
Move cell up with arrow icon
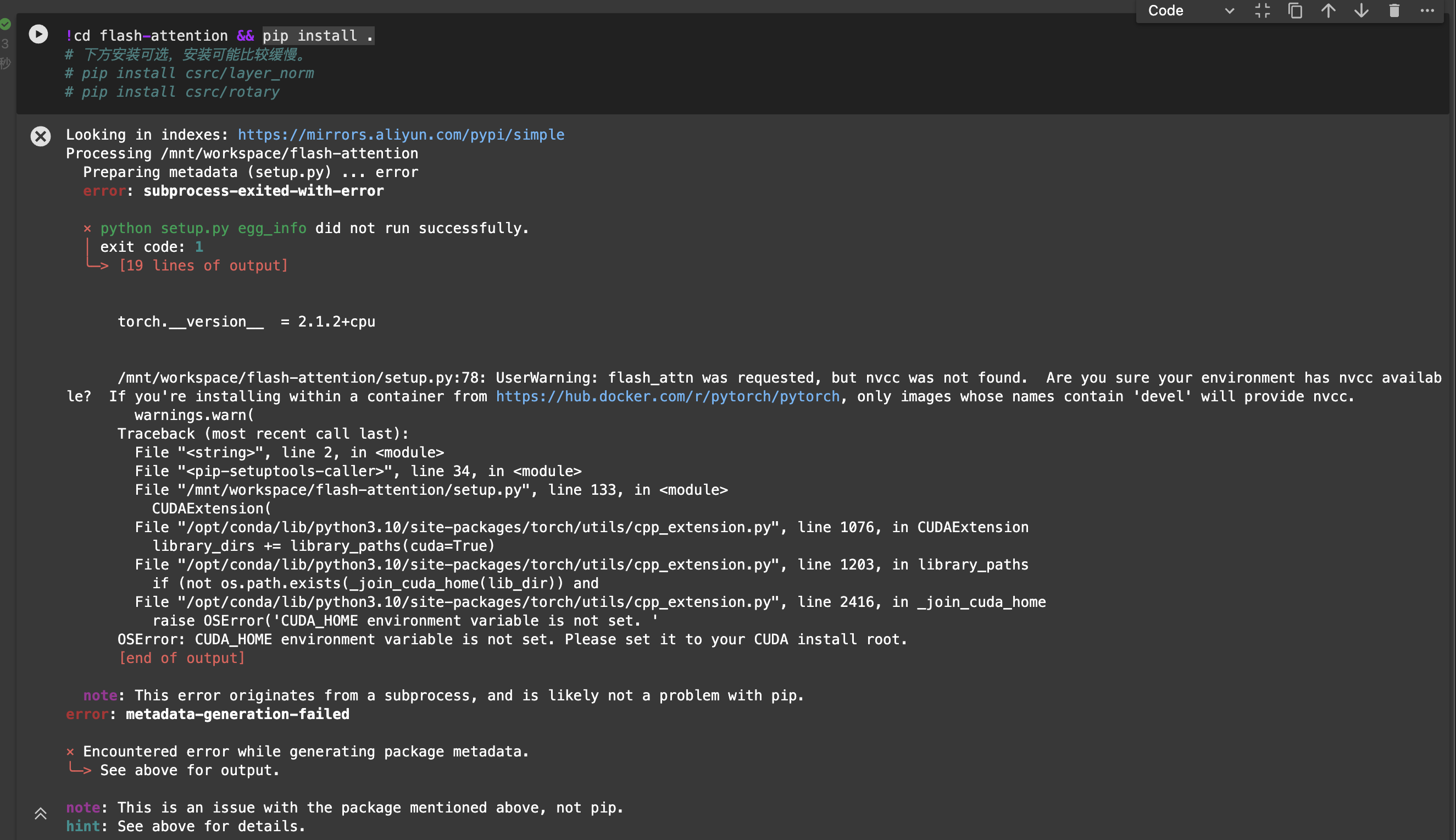pos(1328,10)
